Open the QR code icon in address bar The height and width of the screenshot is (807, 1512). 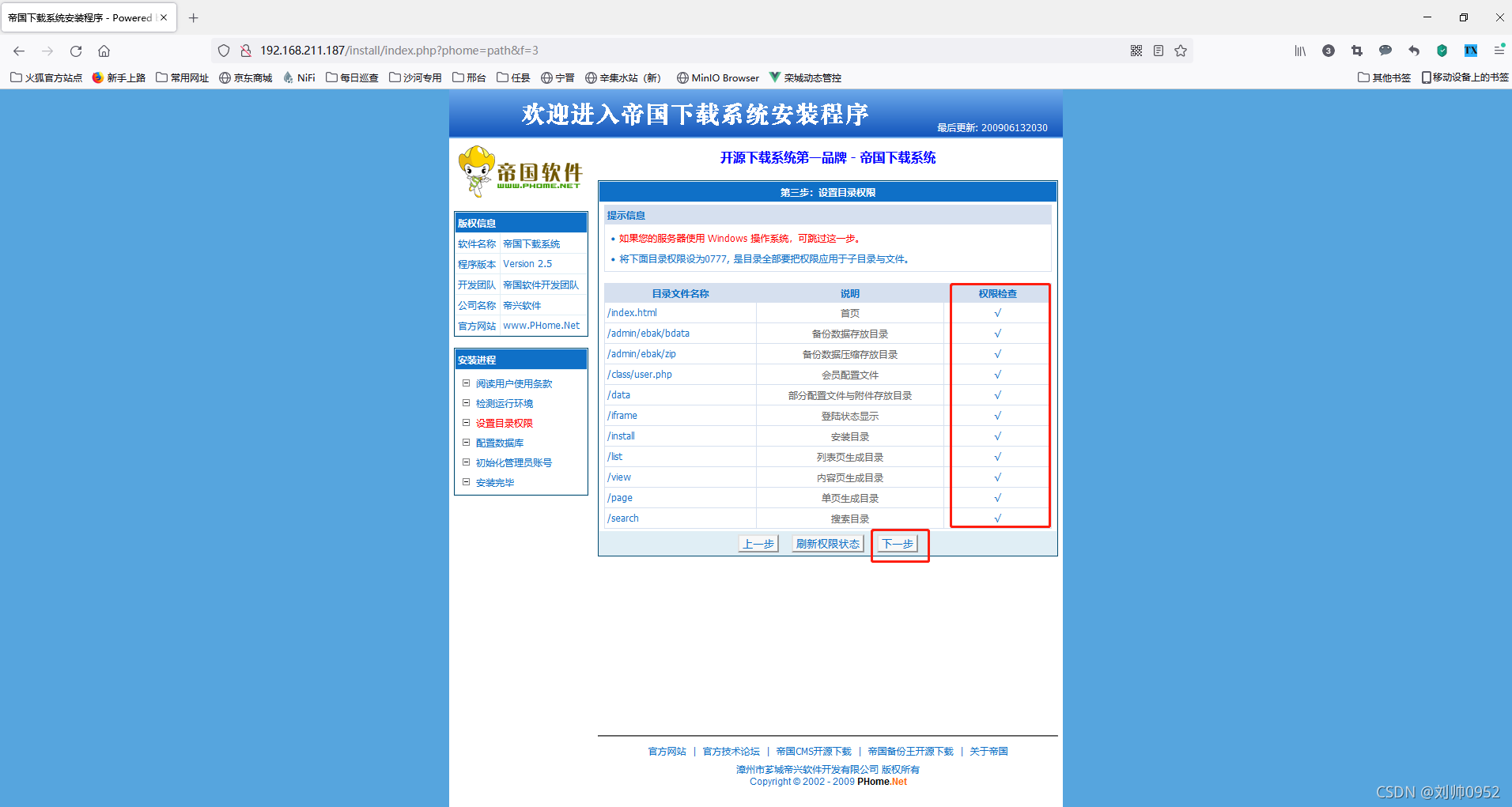coord(1136,51)
